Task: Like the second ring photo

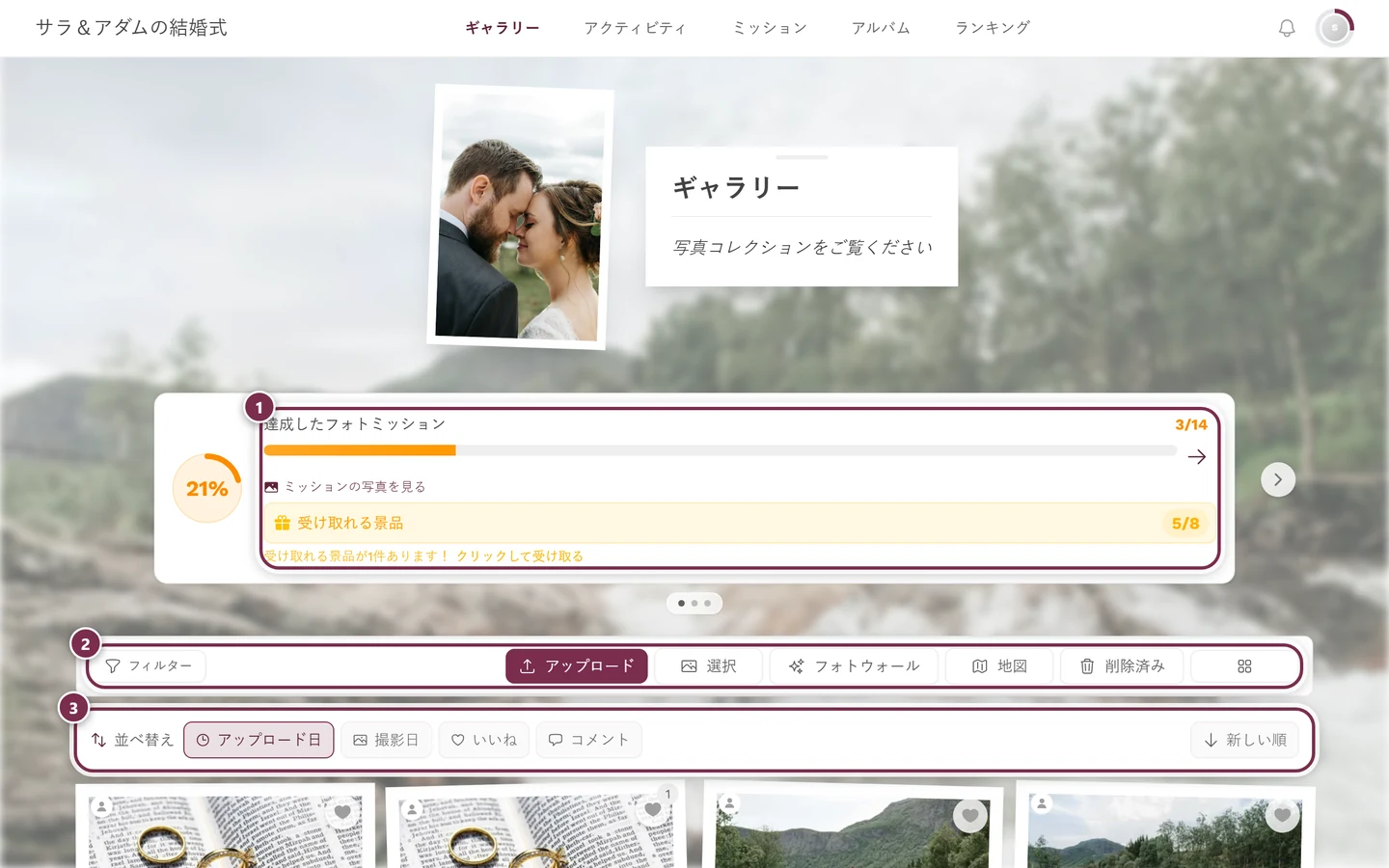Action: [x=653, y=810]
